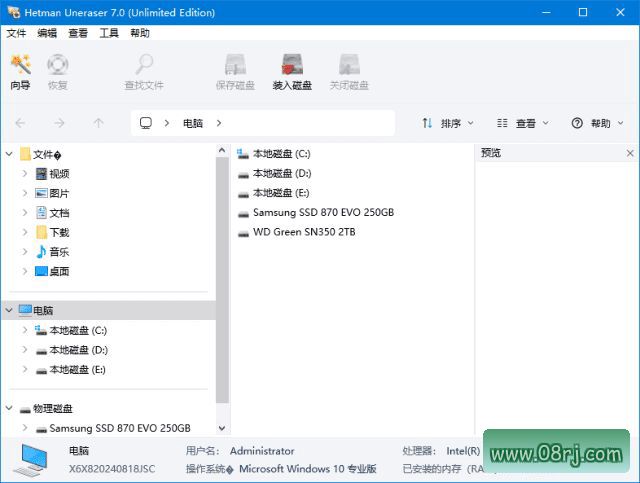
Task: Click the 电脑 address bar path
Action: [192, 123]
